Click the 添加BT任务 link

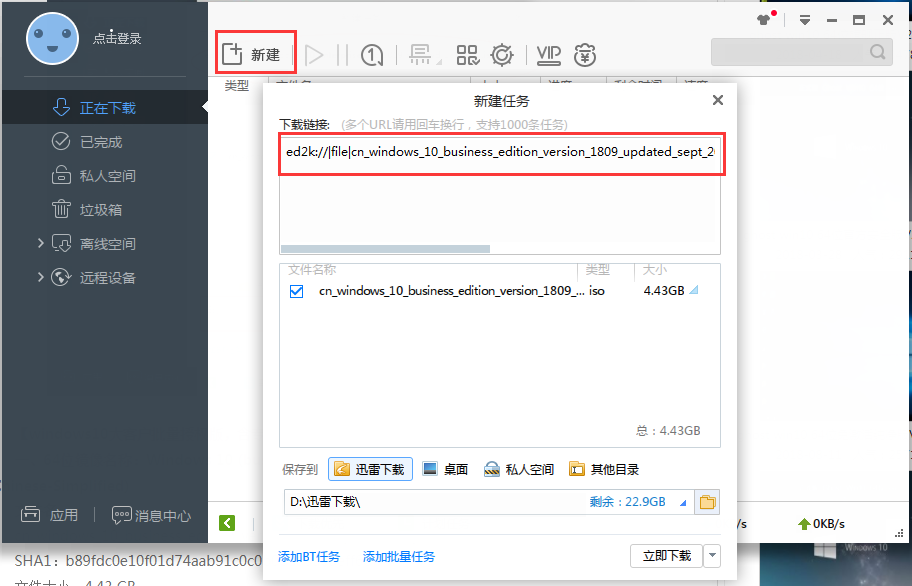tap(309, 556)
